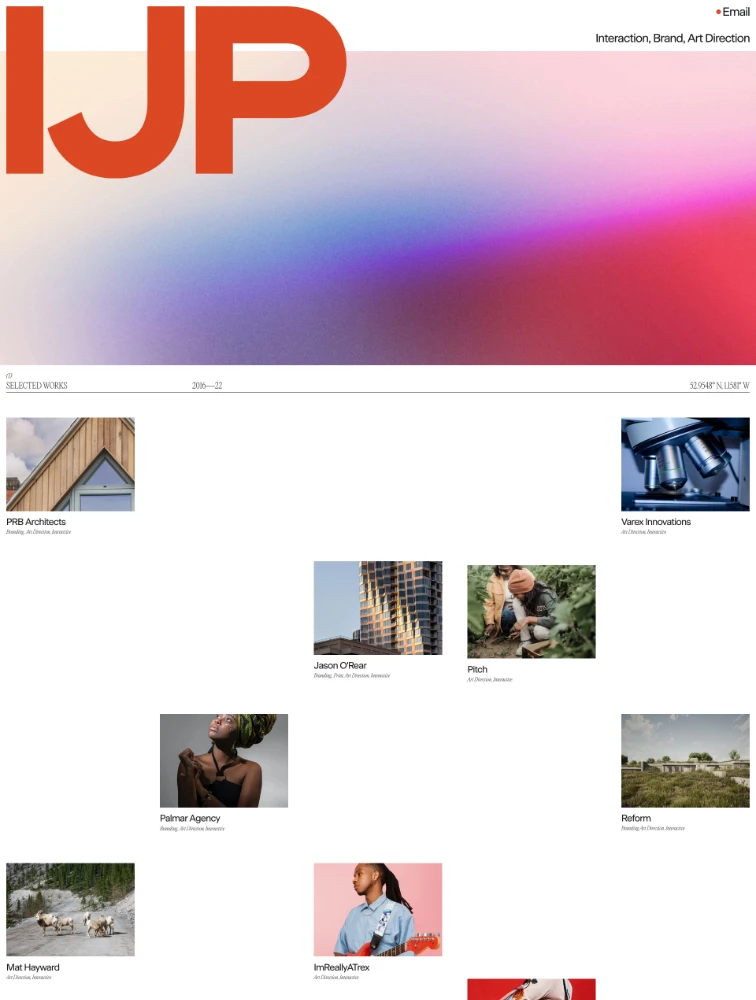This screenshot has width=756, height=1000.
Task: Click the Selected Works section heading
Action: (37, 385)
